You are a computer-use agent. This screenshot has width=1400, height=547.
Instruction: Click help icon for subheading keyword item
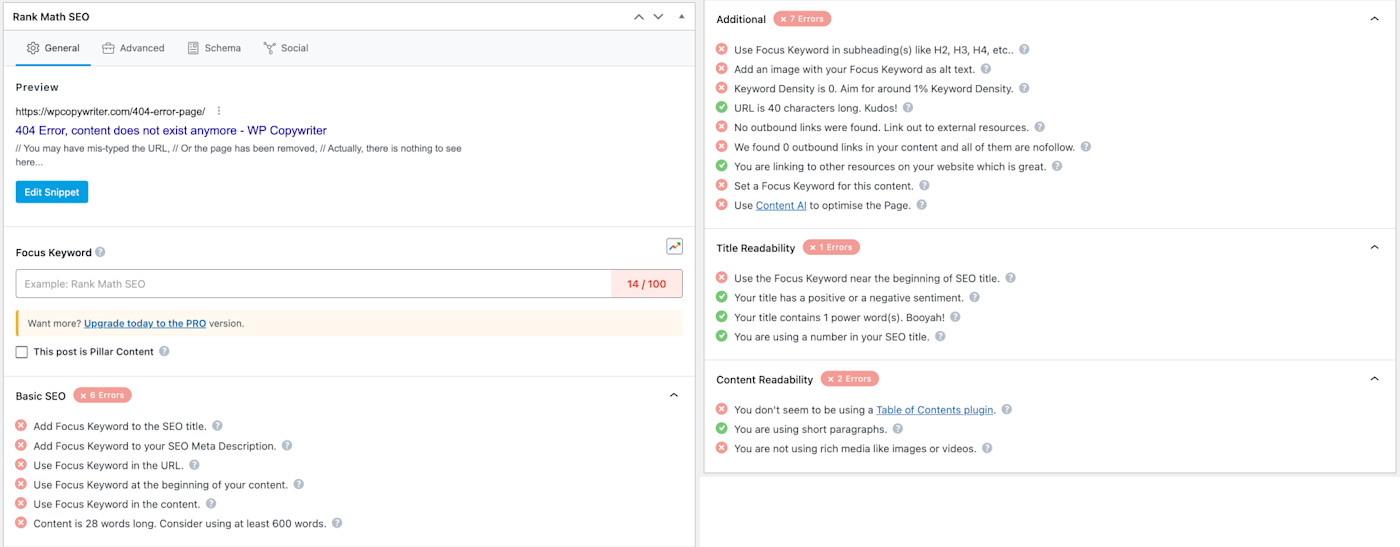1024,49
